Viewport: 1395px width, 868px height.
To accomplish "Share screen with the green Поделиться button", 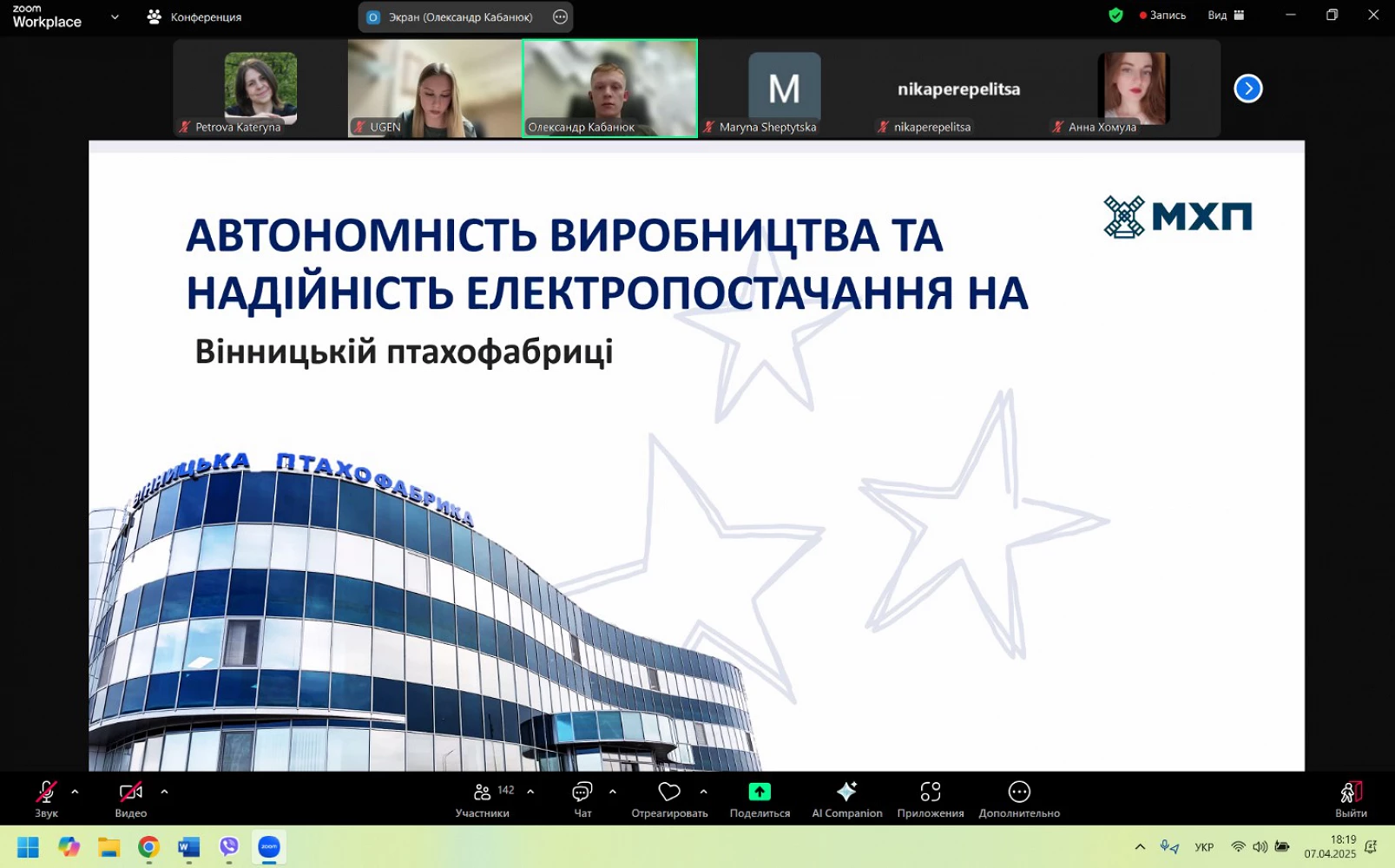I will [x=760, y=799].
